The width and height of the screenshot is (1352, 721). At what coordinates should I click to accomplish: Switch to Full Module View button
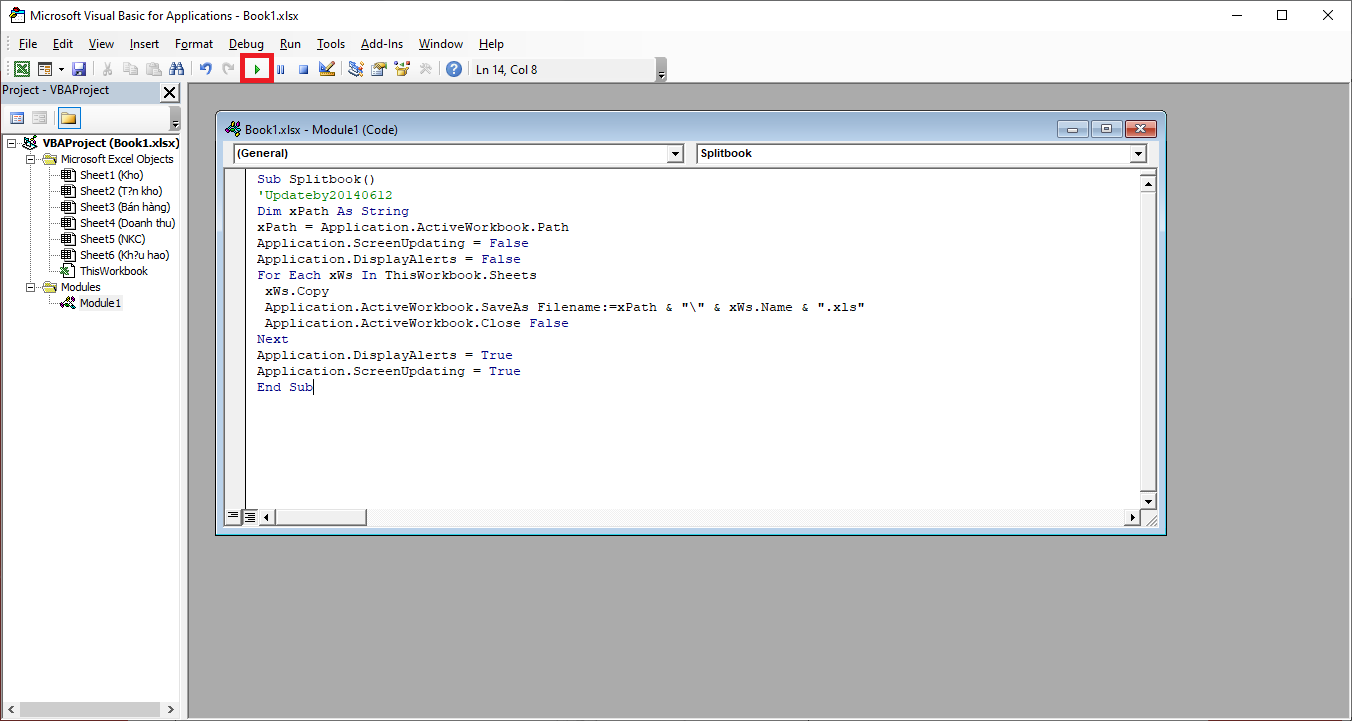tap(250, 517)
